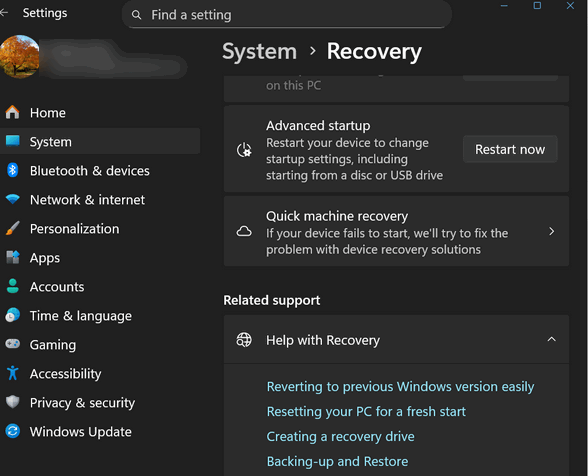
Task: Click the Advanced startup power icon
Action: coord(244,150)
